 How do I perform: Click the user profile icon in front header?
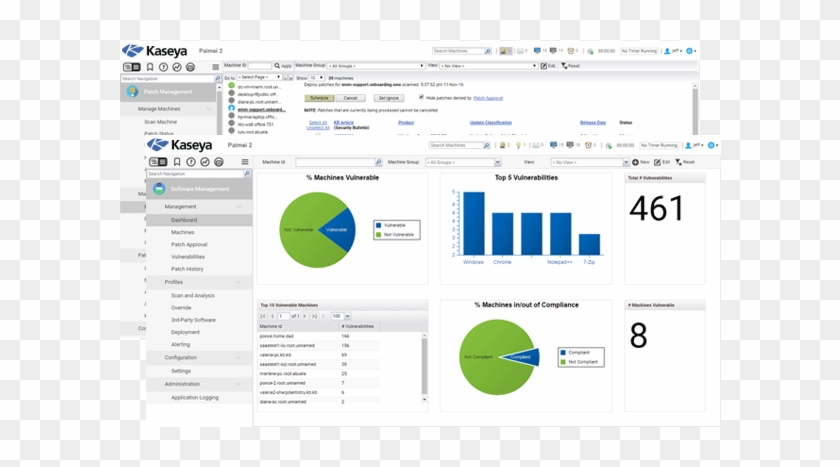click(688, 145)
